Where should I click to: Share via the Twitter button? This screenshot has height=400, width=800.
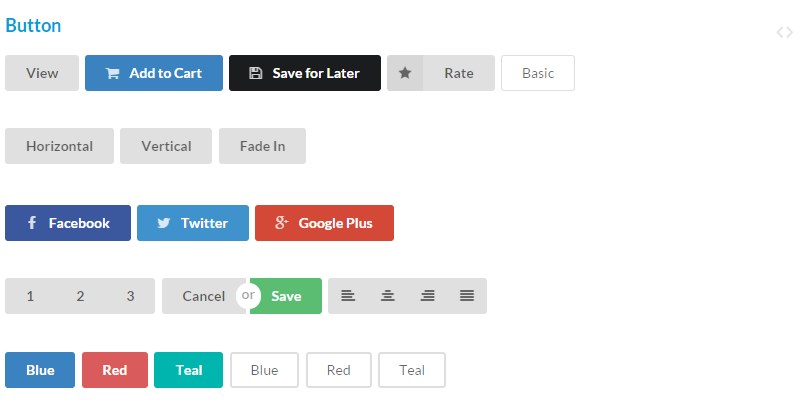click(x=193, y=223)
